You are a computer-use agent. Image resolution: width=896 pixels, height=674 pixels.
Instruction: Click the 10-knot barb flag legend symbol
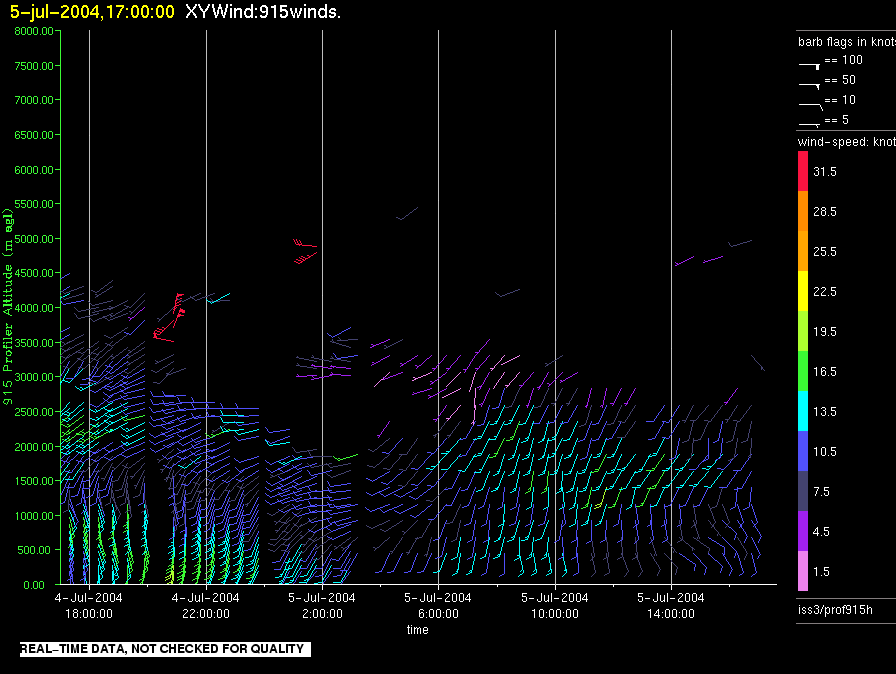pos(810,106)
